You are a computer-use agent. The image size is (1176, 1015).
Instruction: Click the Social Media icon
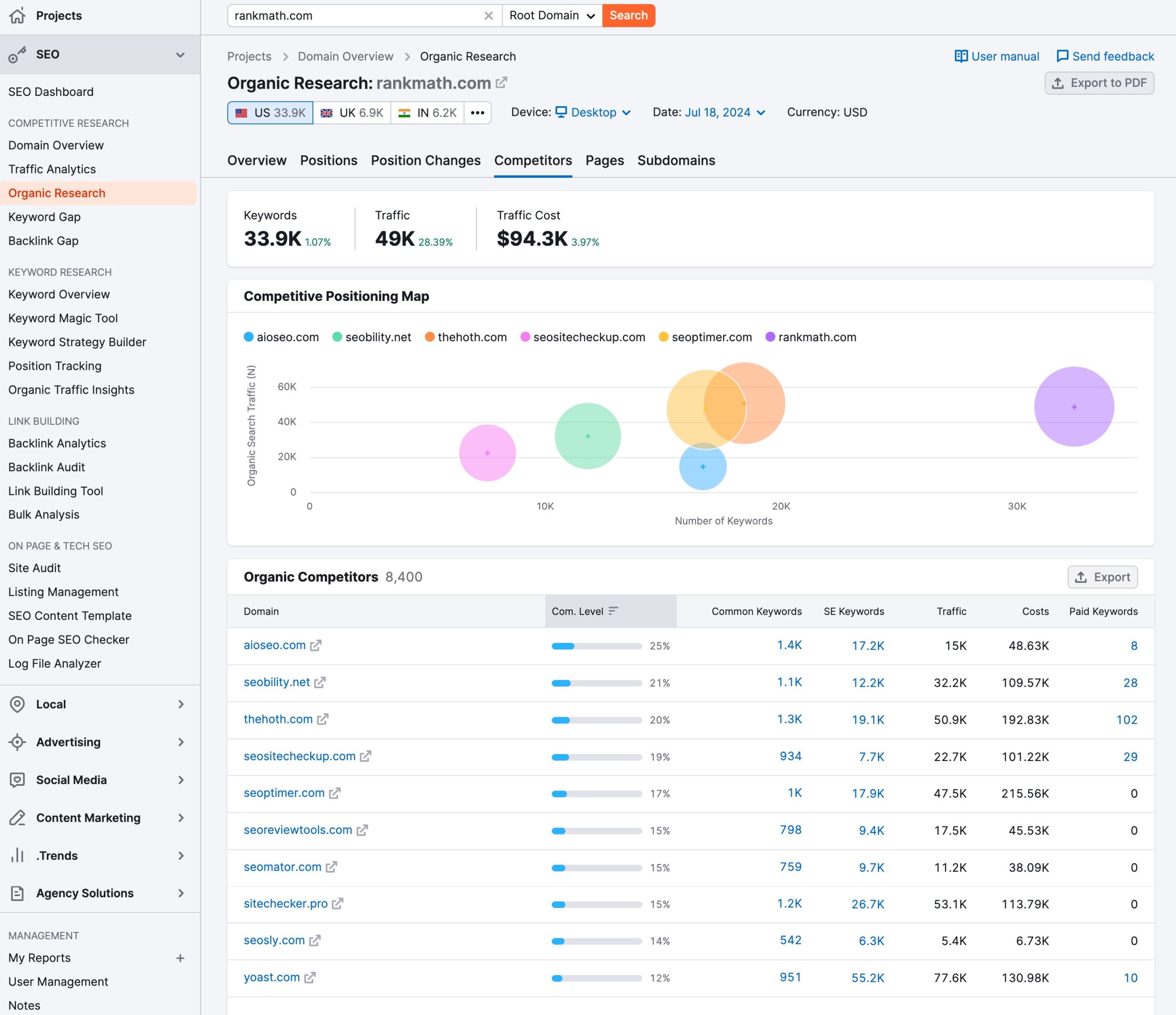(17, 780)
